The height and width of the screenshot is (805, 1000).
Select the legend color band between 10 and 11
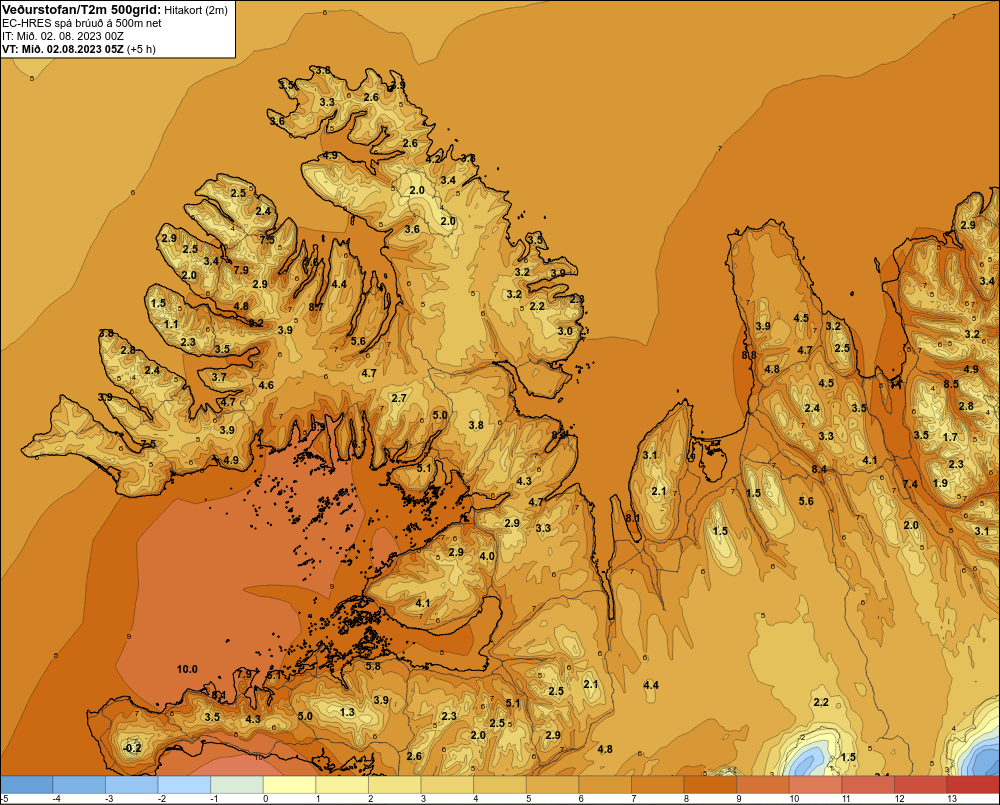[815, 784]
